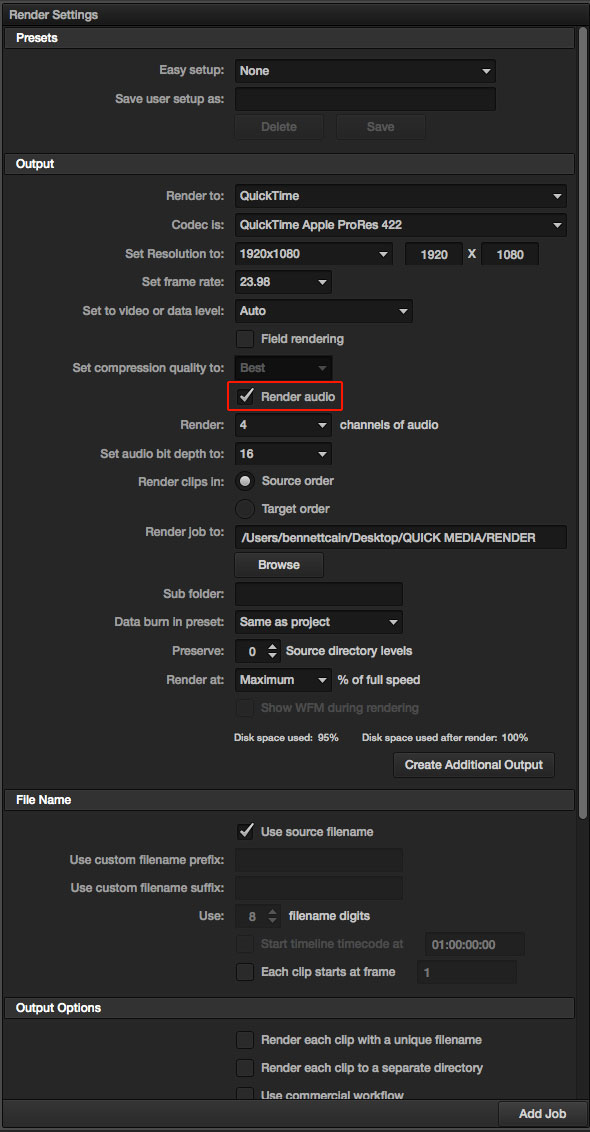Open the Codec is dropdown
The width and height of the screenshot is (590, 1132).
pos(400,225)
